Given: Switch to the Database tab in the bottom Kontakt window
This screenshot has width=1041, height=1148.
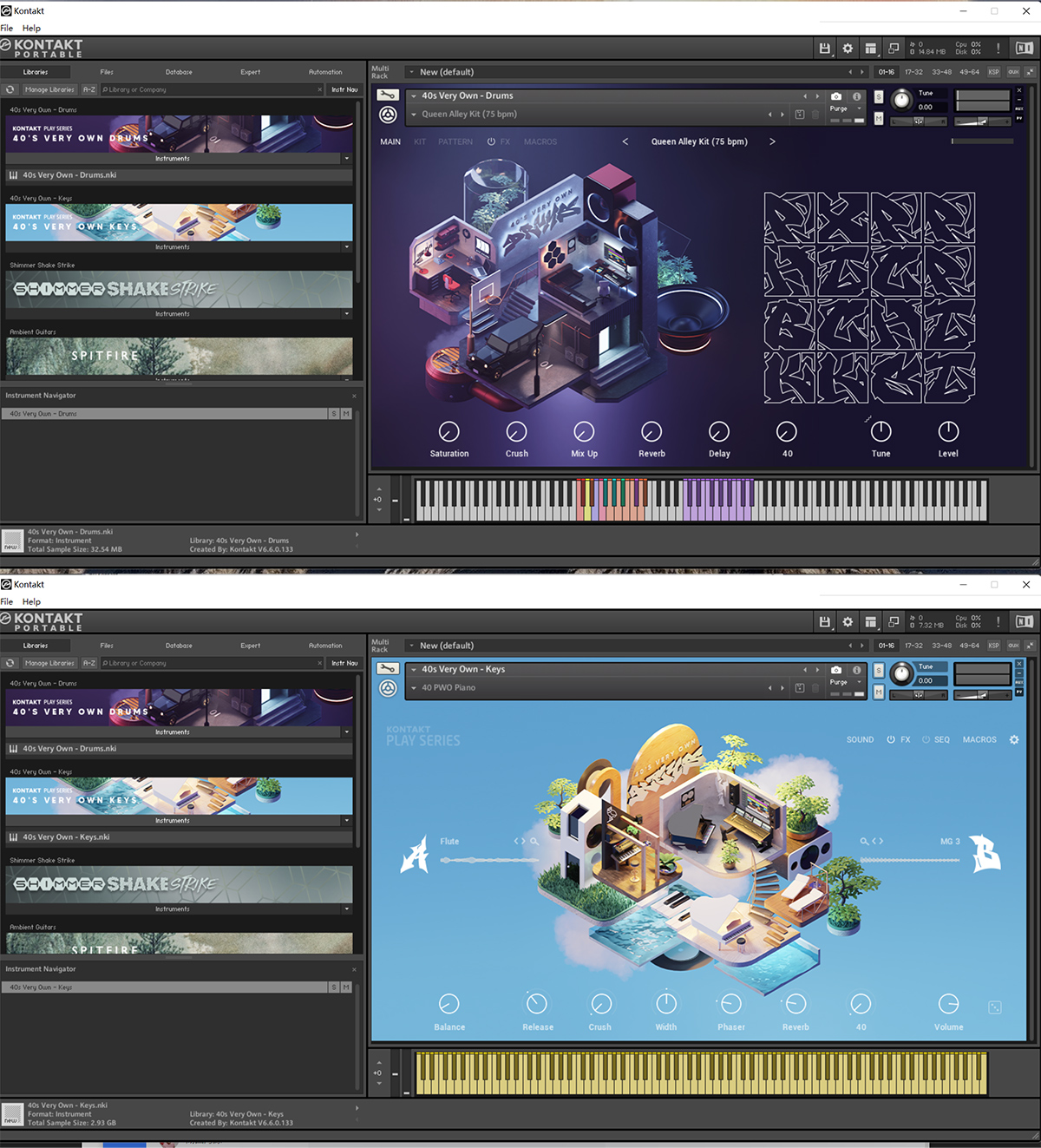Looking at the screenshot, I should 179,646.
